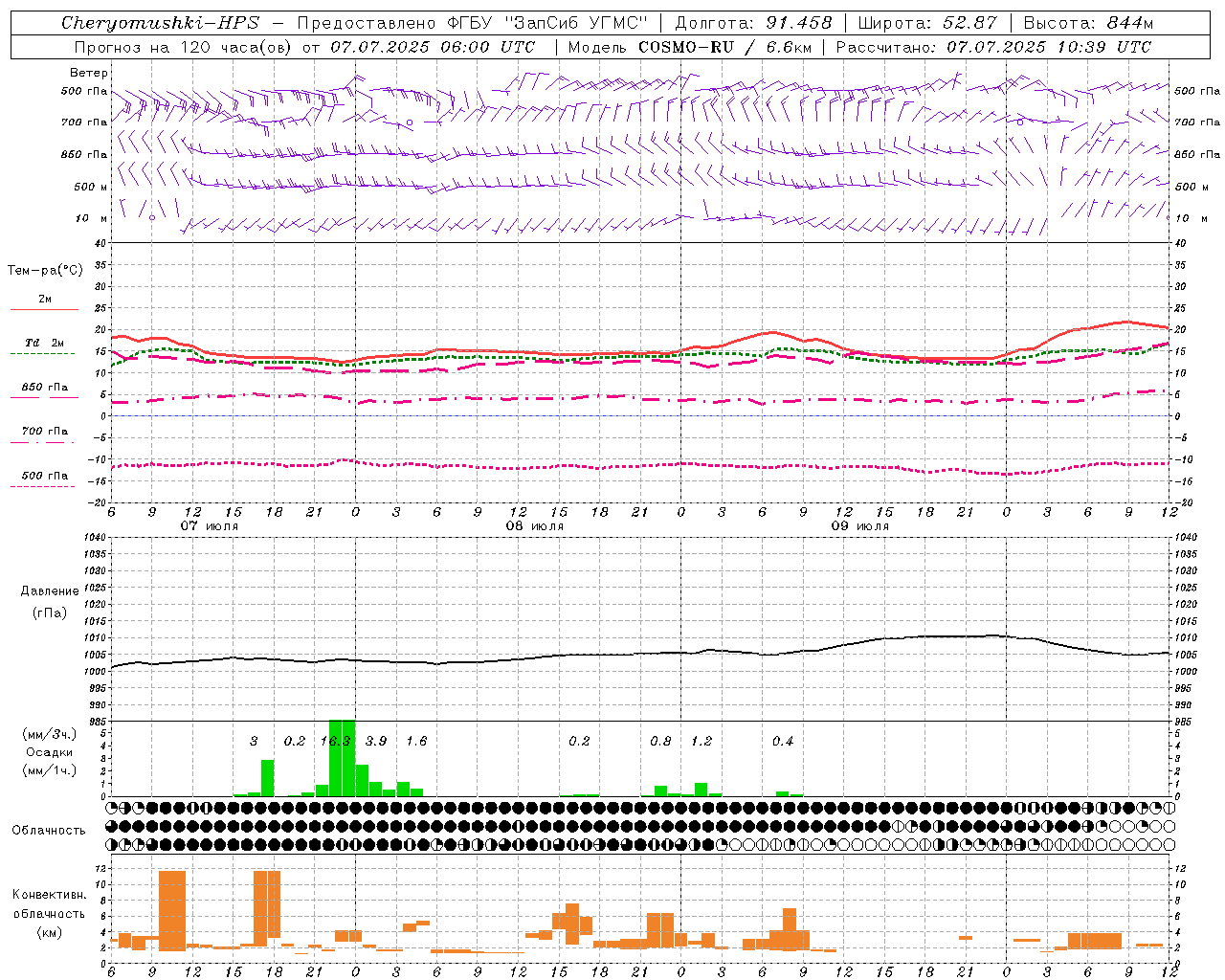This screenshot has width=1225, height=980.
Task: Click the "Тем-ра(°C)" panel label
Action: [45, 271]
